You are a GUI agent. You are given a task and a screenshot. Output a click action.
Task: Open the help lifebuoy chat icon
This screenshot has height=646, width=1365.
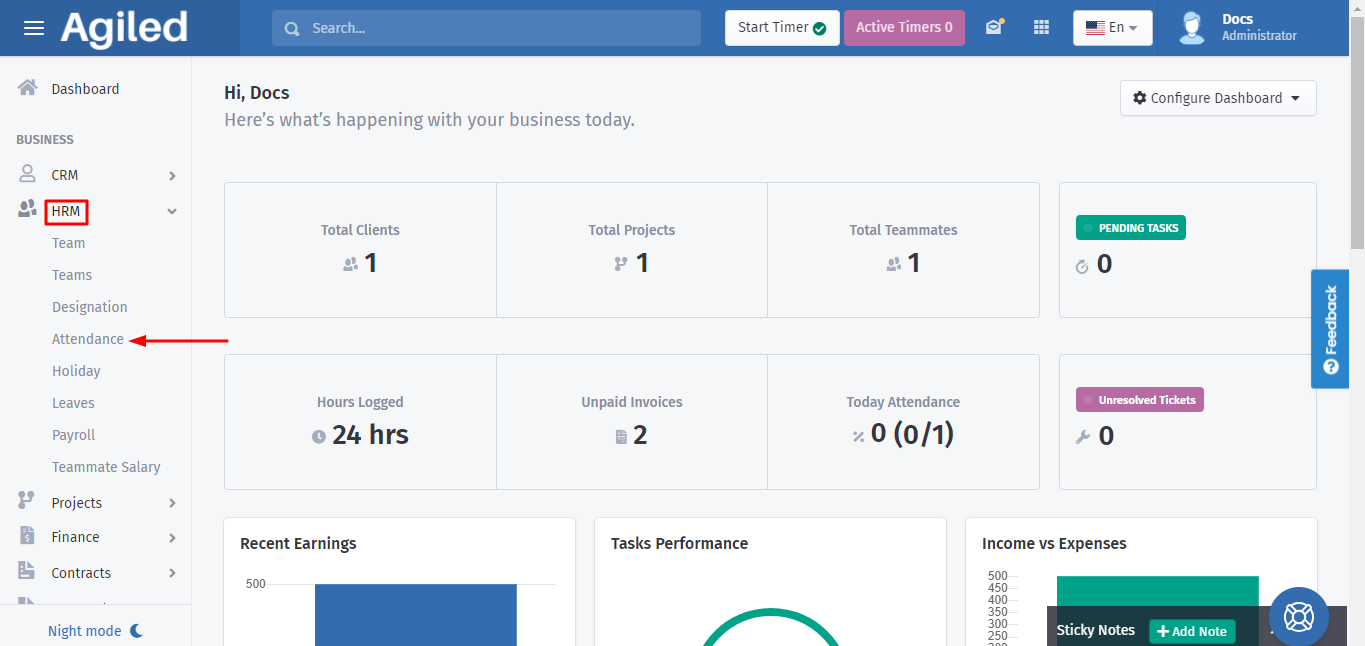1298,616
